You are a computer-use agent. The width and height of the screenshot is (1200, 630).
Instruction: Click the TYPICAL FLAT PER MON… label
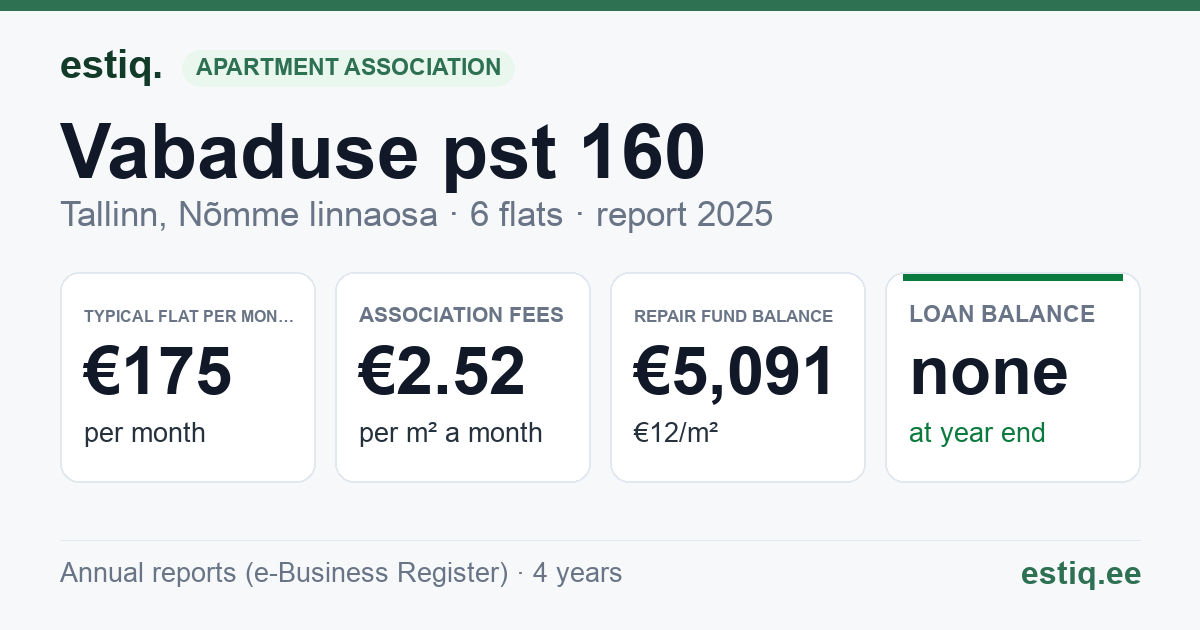click(x=189, y=316)
